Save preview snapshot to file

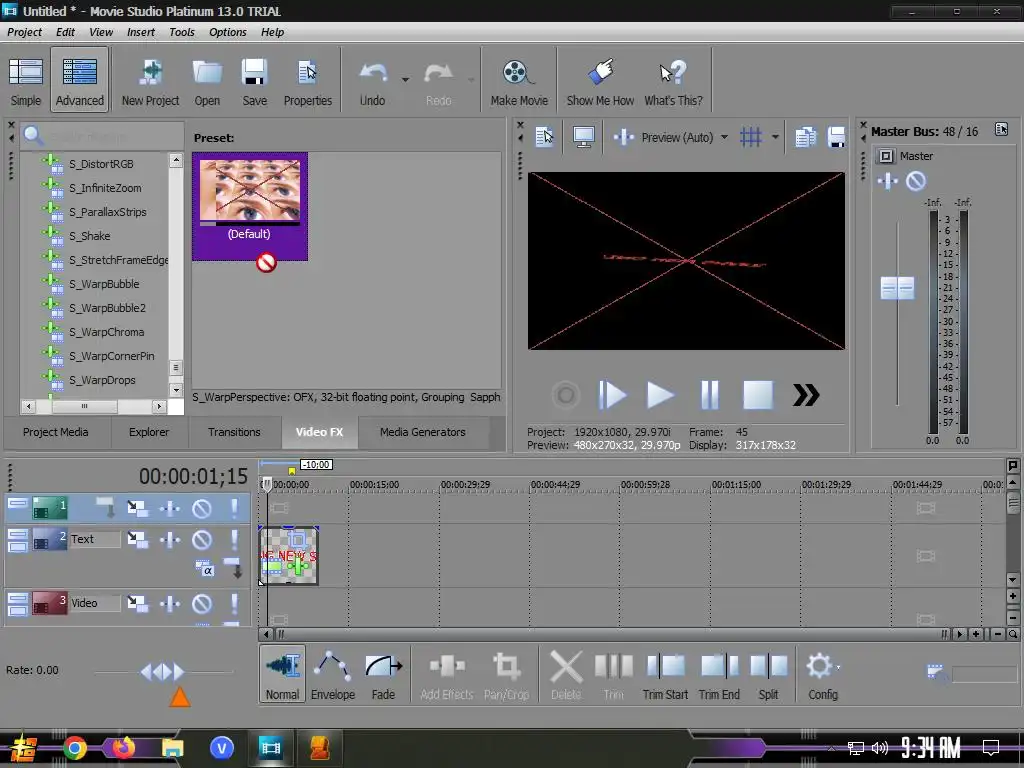click(x=836, y=137)
